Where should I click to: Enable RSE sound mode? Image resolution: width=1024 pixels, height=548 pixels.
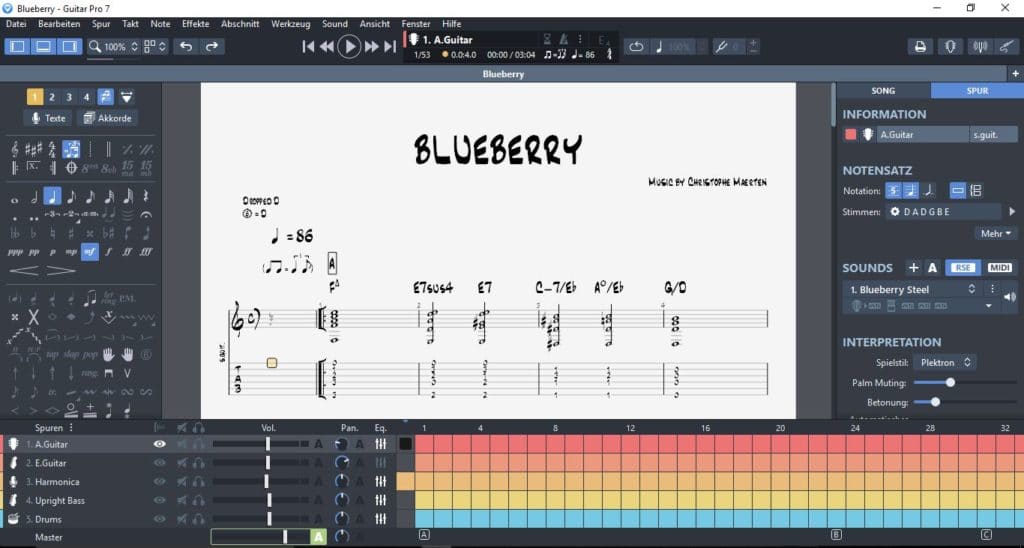pyautogui.click(x=963, y=267)
